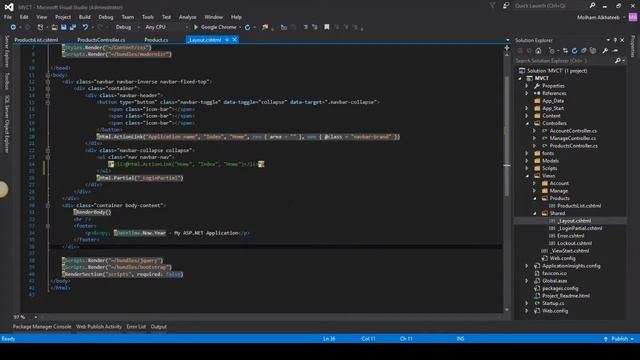Click the Save icon in toolbar
The image size is (640, 360).
tap(64, 27)
